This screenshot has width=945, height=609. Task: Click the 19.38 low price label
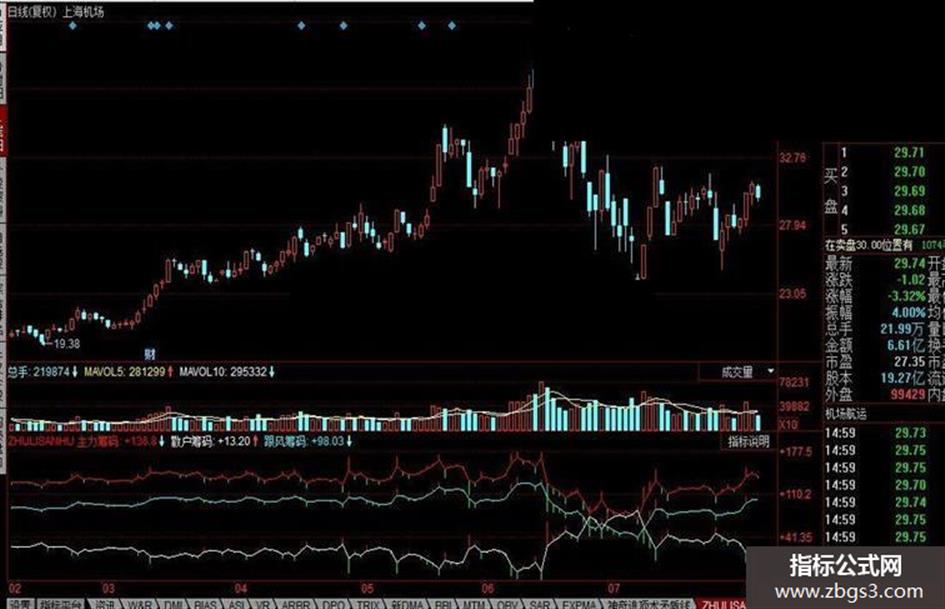pyautogui.click(x=67, y=344)
